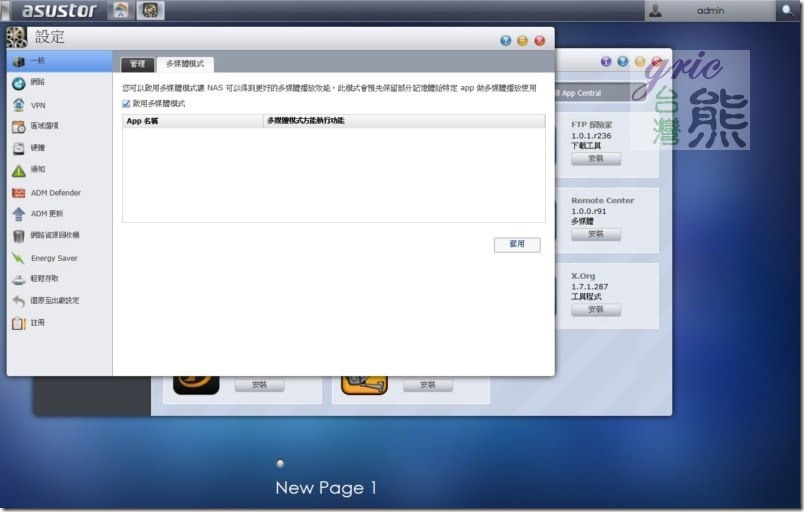Click the 設定 window title text

click(x=50, y=37)
